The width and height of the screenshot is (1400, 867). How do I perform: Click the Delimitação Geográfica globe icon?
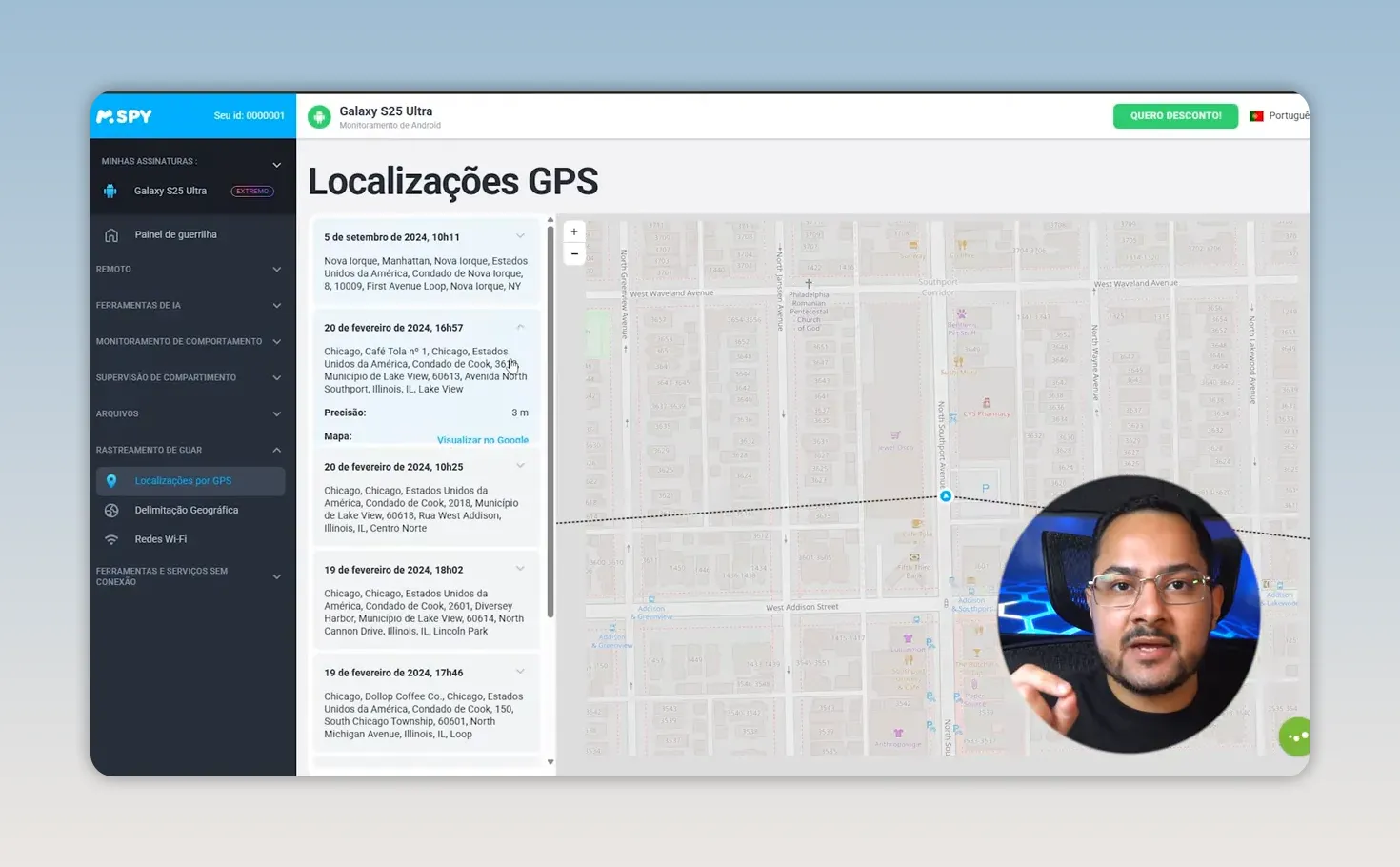point(111,510)
